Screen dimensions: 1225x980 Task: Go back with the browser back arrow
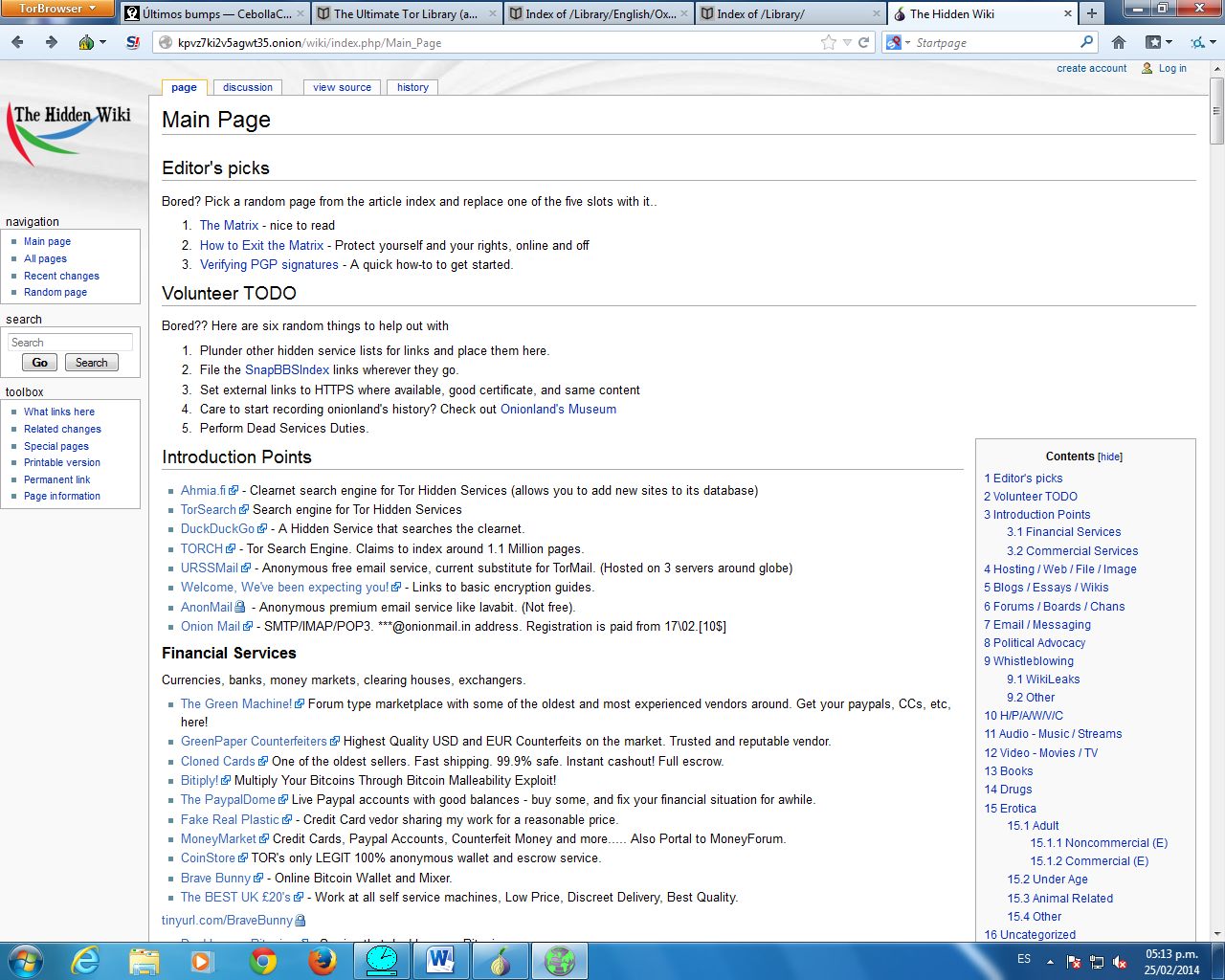(18, 42)
